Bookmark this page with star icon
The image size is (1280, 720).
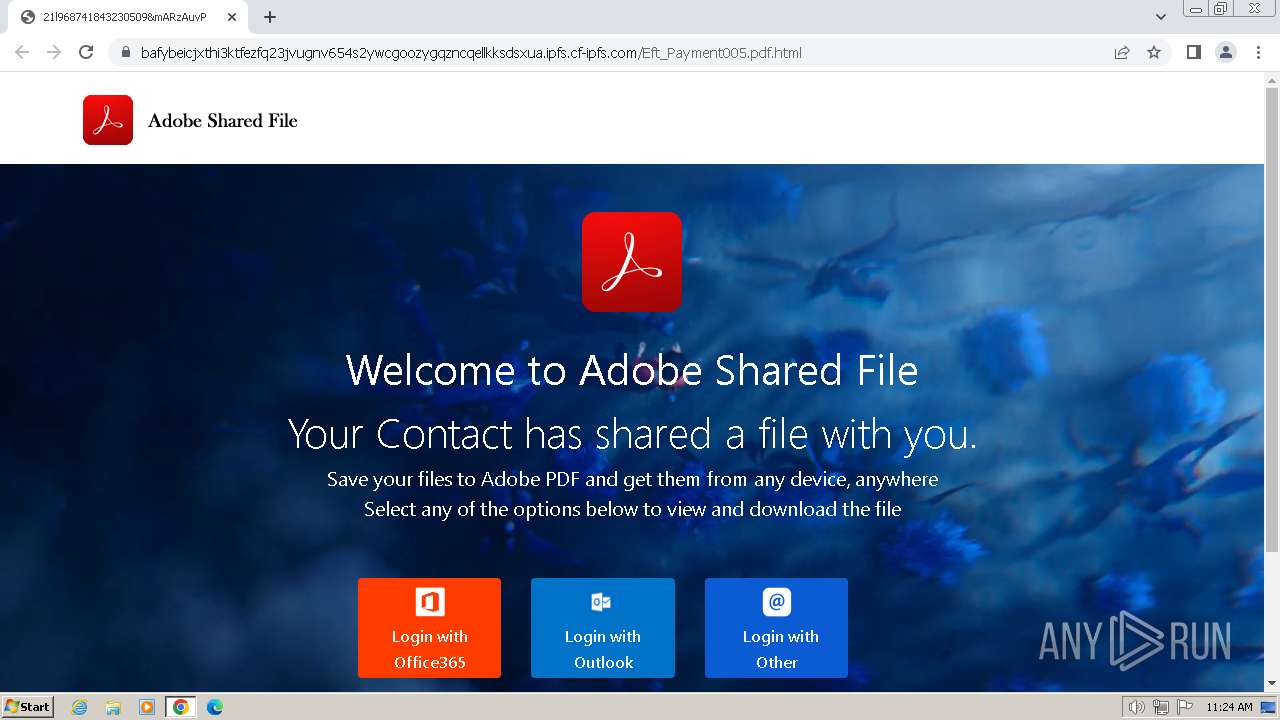1154,53
